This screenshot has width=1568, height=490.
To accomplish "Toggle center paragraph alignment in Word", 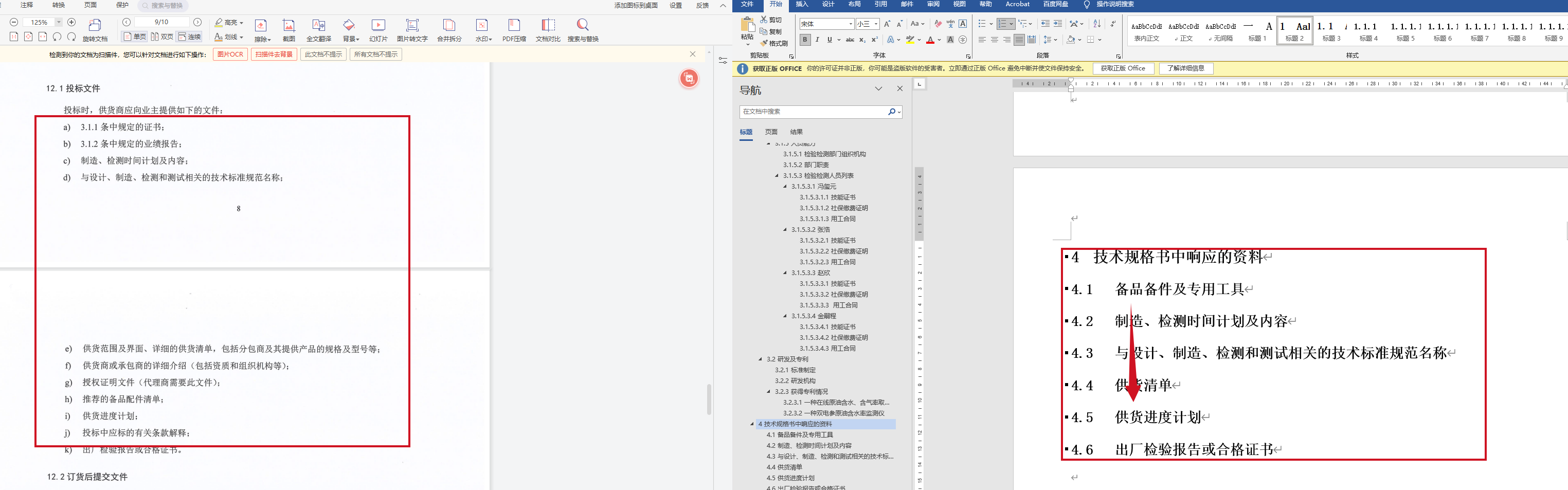I will click(995, 40).
